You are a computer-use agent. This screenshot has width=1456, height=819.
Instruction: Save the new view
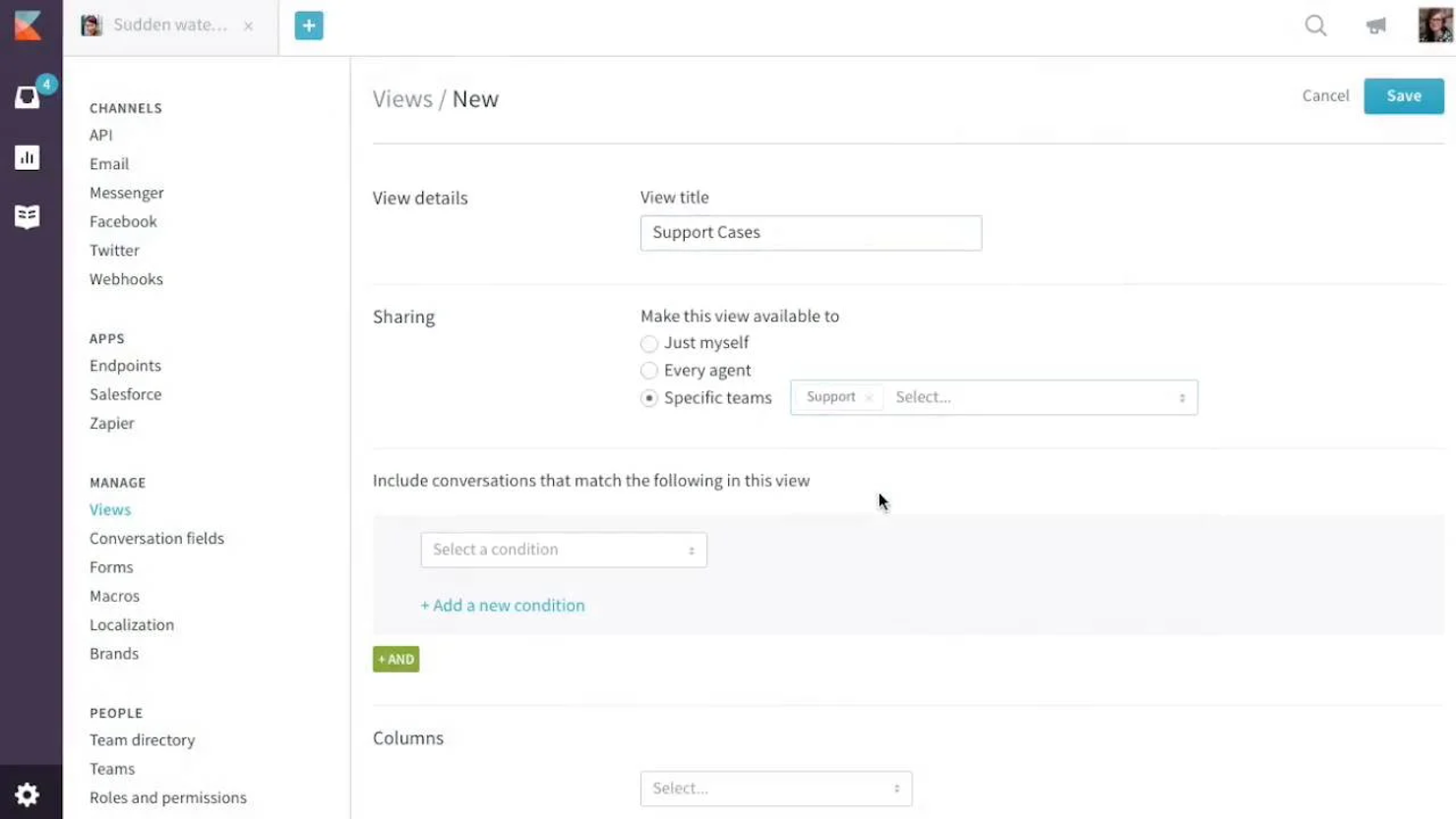click(x=1403, y=95)
